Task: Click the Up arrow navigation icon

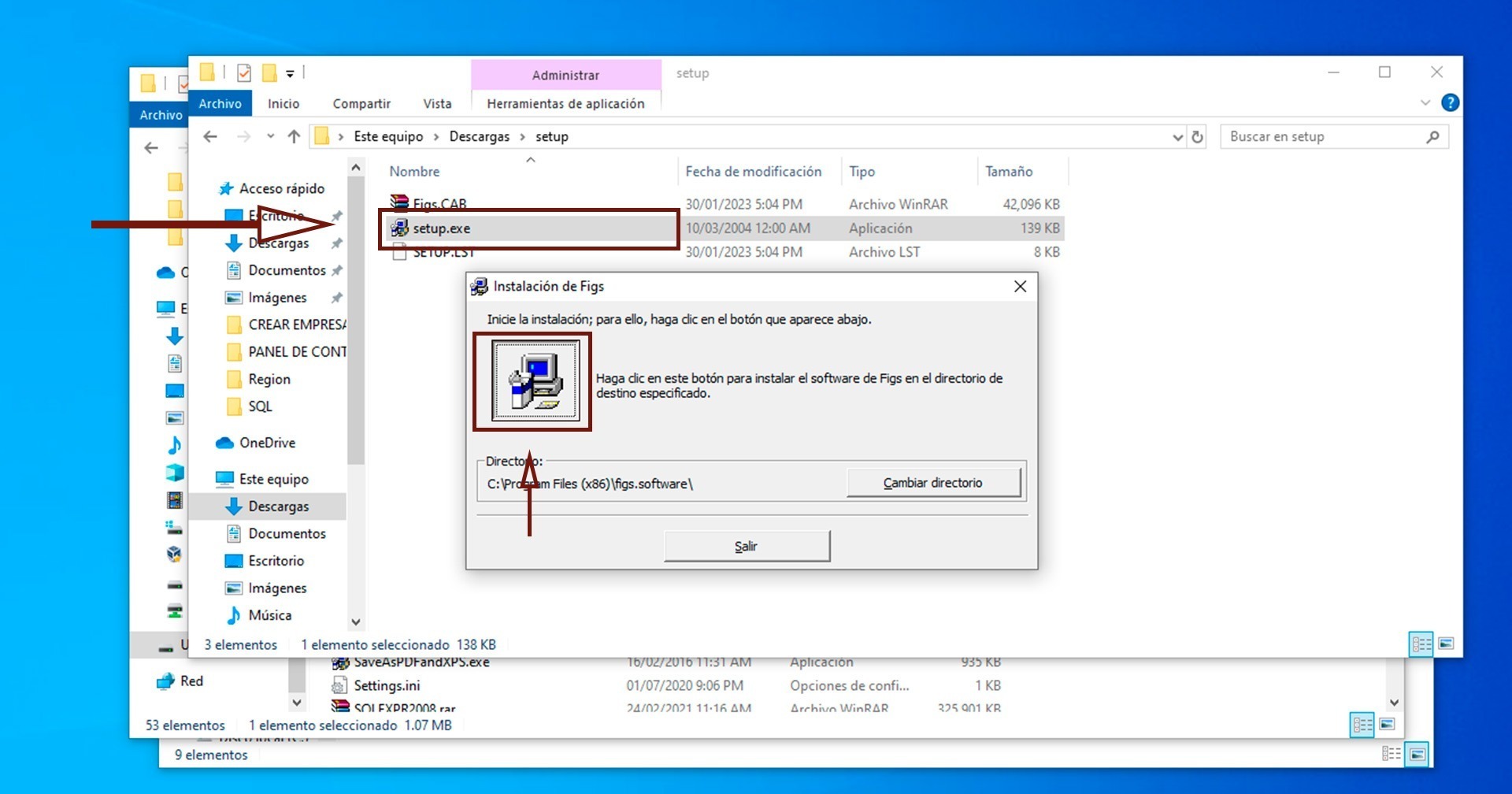Action: (x=294, y=137)
